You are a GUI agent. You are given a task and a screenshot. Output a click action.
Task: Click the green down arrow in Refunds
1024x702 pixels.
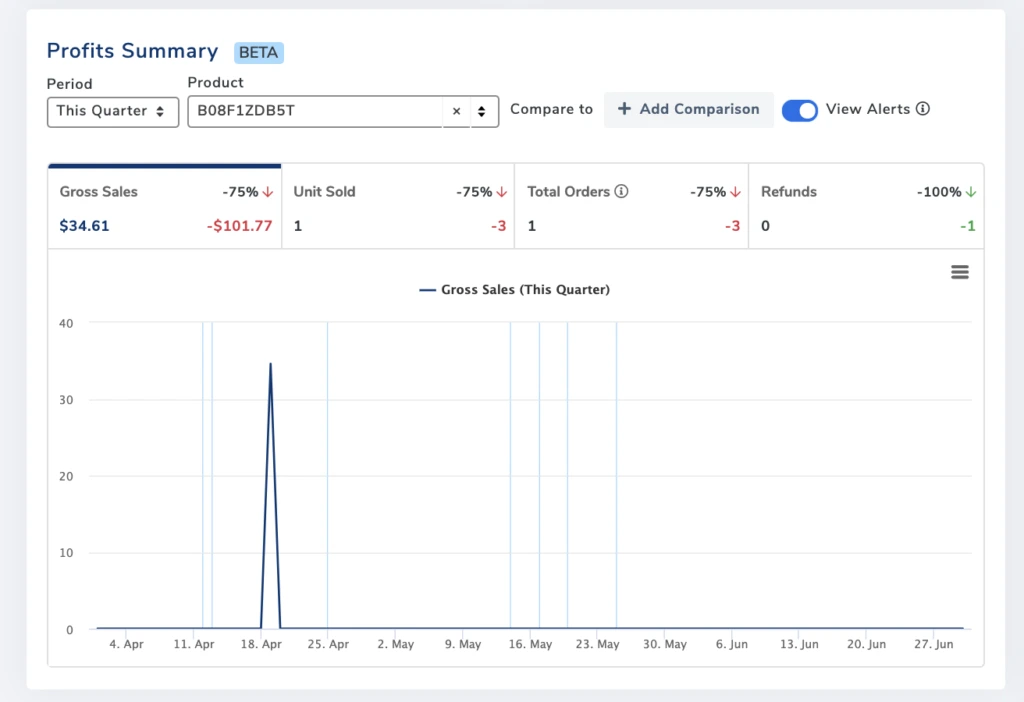click(970, 192)
